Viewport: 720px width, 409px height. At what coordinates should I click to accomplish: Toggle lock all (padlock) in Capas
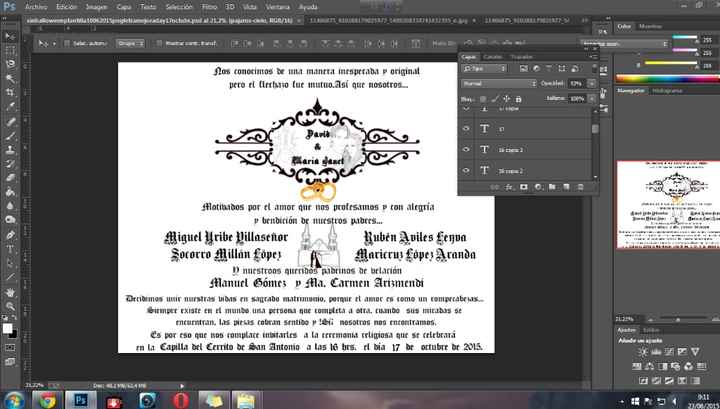tap(518, 99)
